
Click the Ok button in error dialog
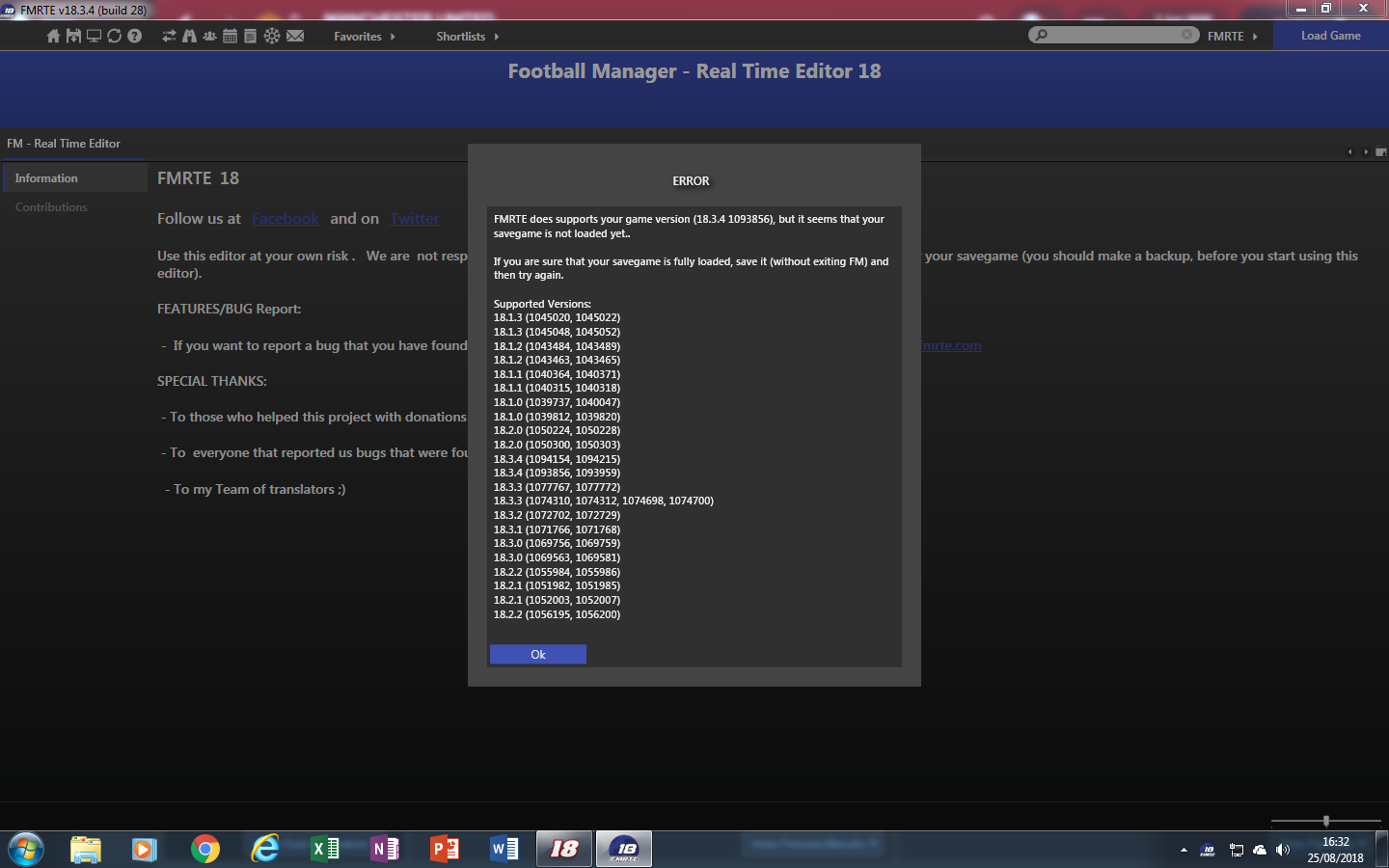538,655
